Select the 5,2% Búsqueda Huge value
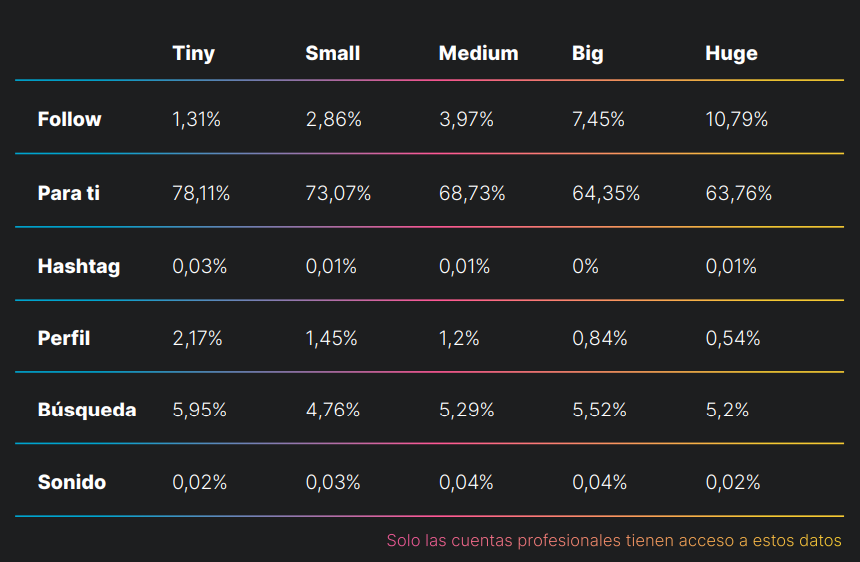 (727, 410)
